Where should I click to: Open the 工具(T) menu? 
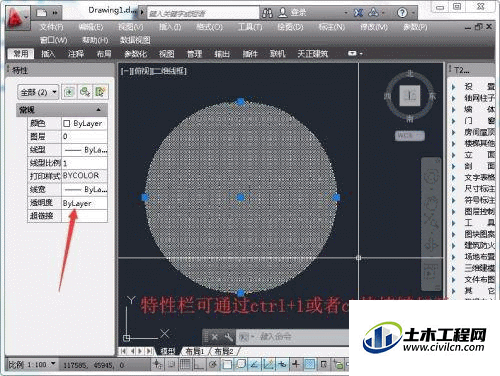point(250,27)
